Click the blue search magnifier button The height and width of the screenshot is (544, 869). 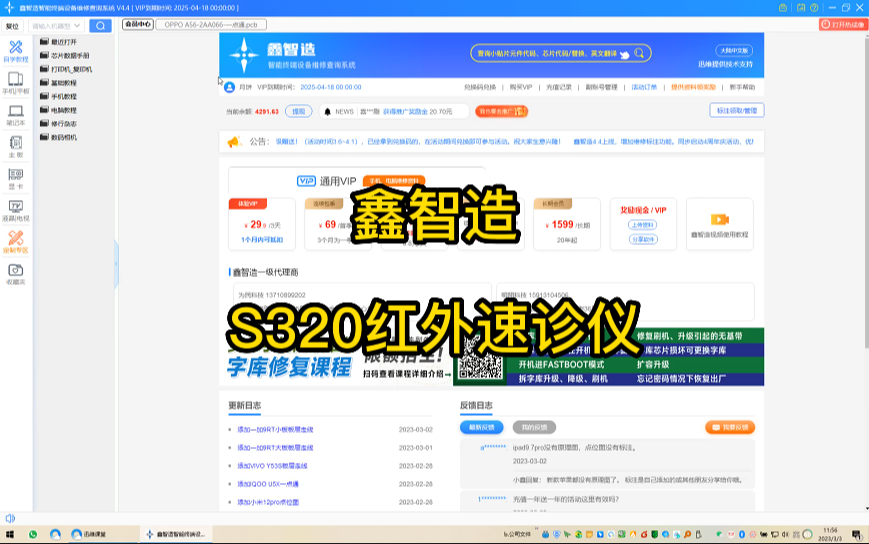[100, 25]
